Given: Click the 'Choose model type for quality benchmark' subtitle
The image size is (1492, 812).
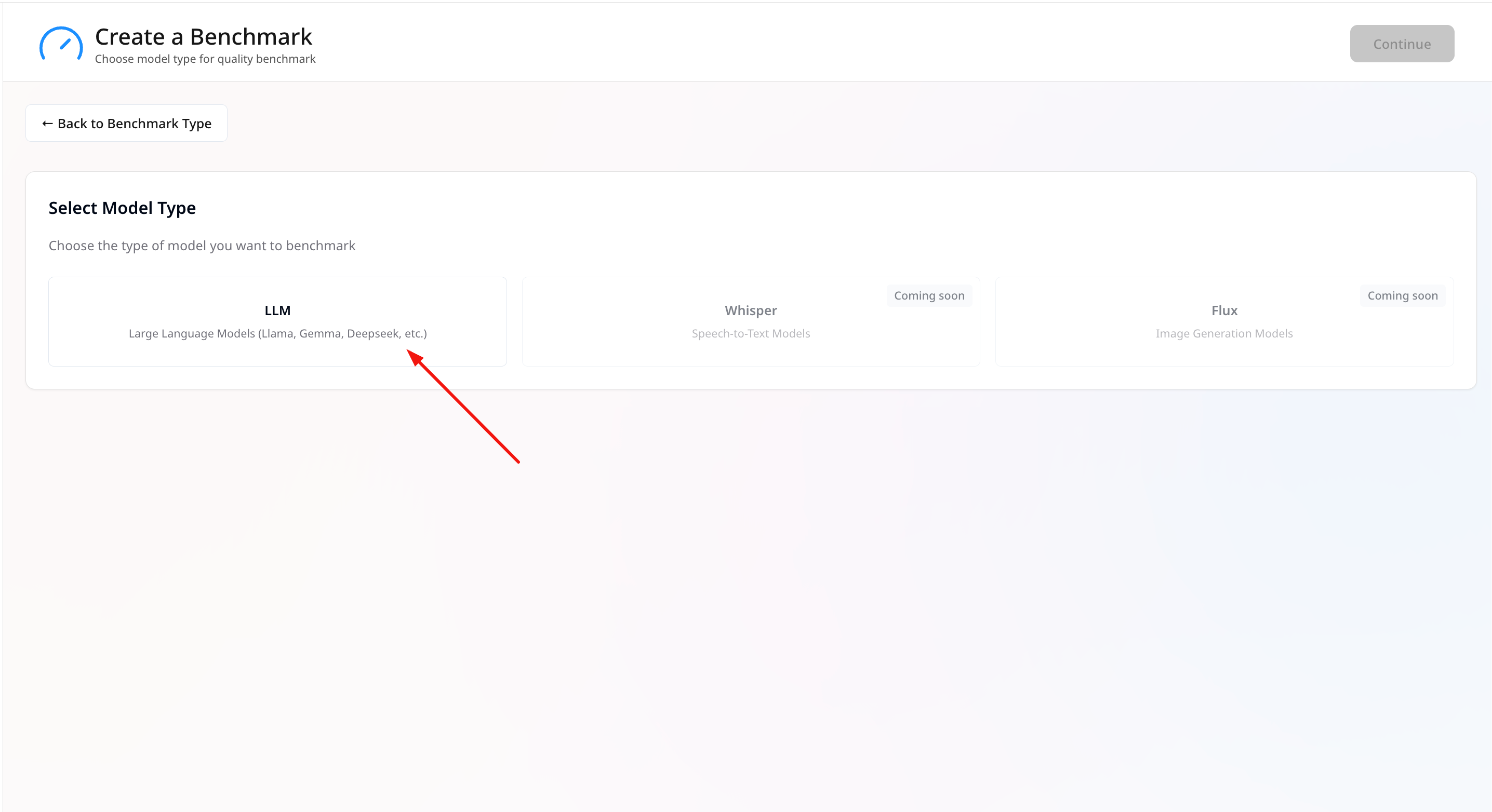Looking at the screenshot, I should tap(205, 59).
